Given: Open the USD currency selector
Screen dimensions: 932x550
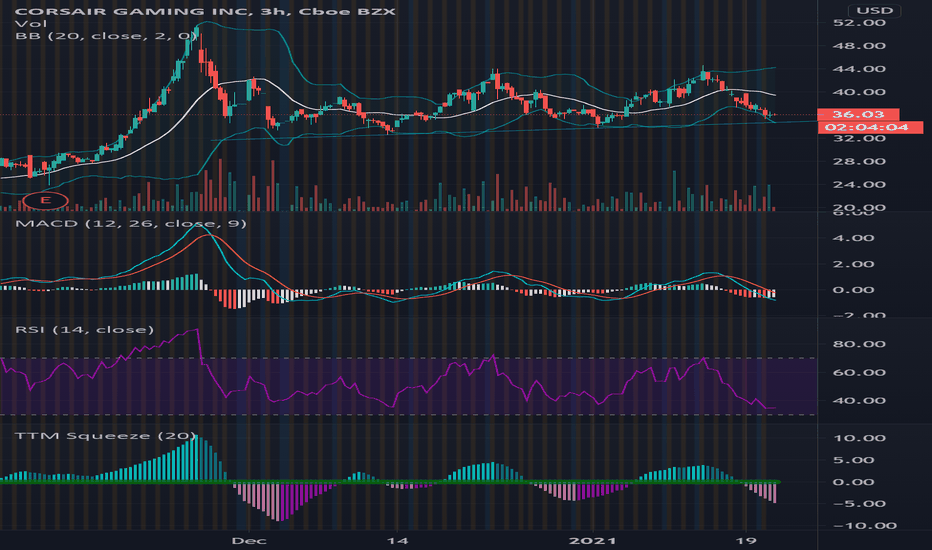Looking at the screenshot, I should tap(874, 11).
